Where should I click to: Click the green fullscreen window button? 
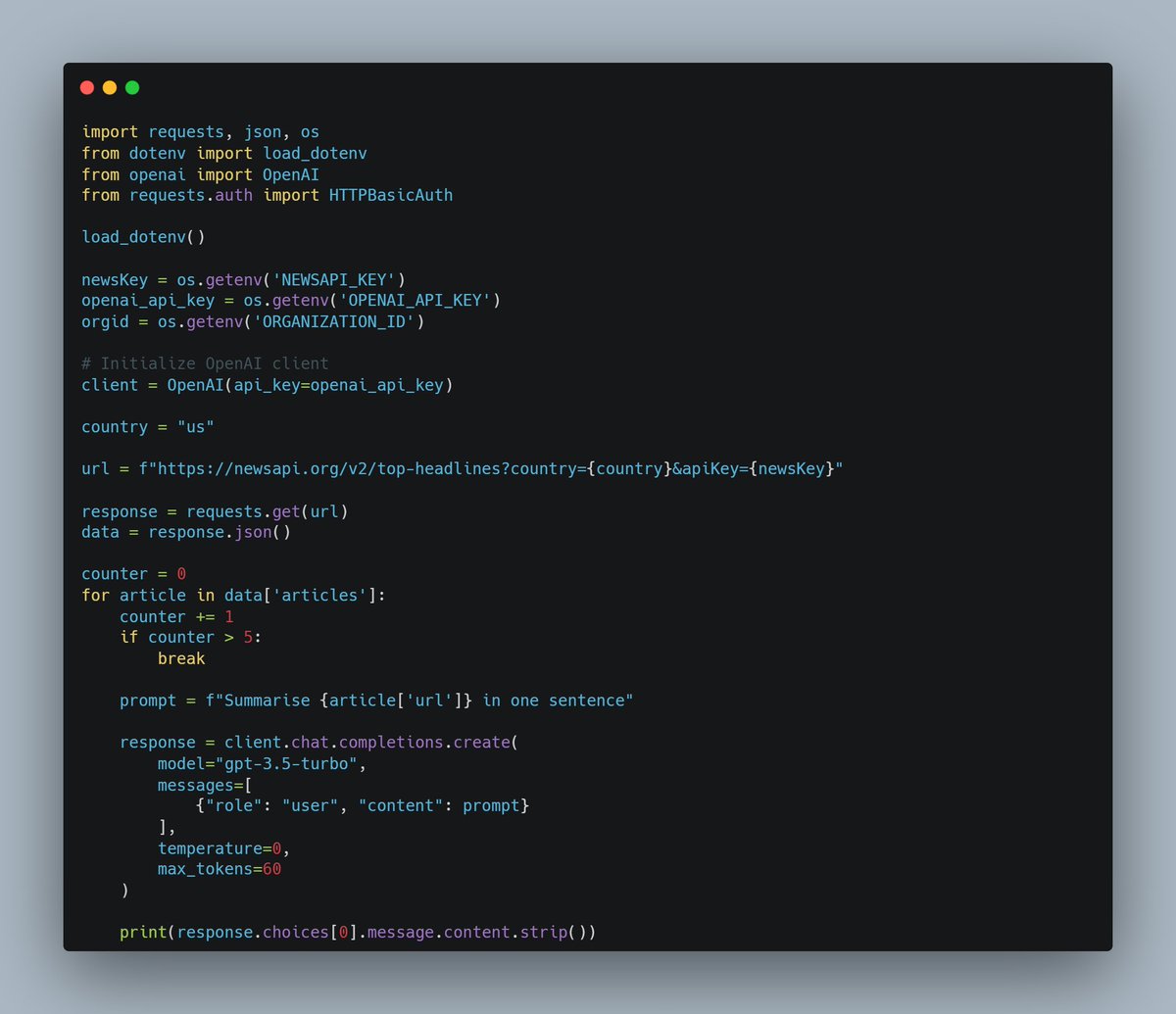(132, 87)
